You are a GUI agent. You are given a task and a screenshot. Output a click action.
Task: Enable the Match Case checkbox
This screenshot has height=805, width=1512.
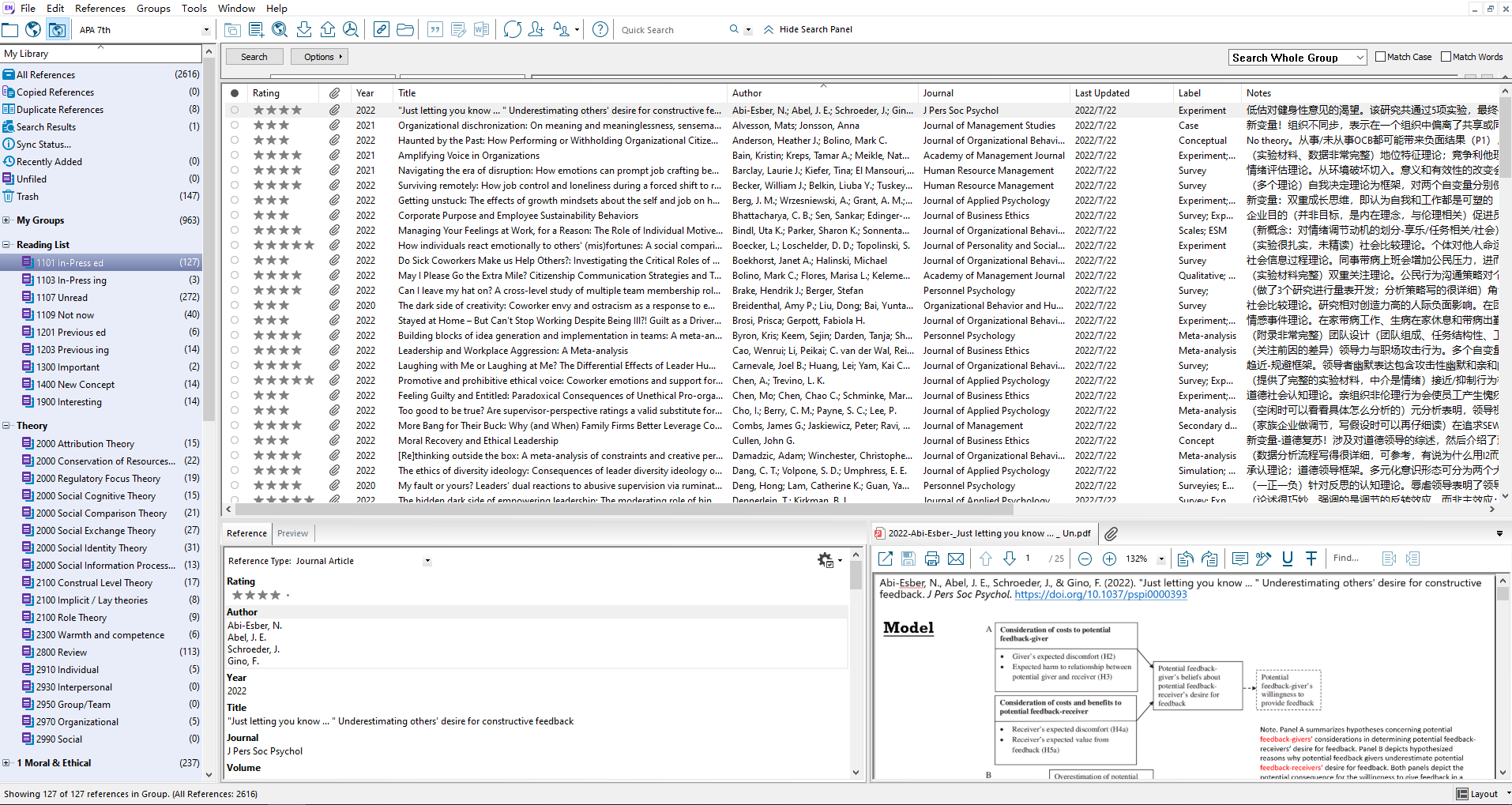click(x=1381, y=57)
